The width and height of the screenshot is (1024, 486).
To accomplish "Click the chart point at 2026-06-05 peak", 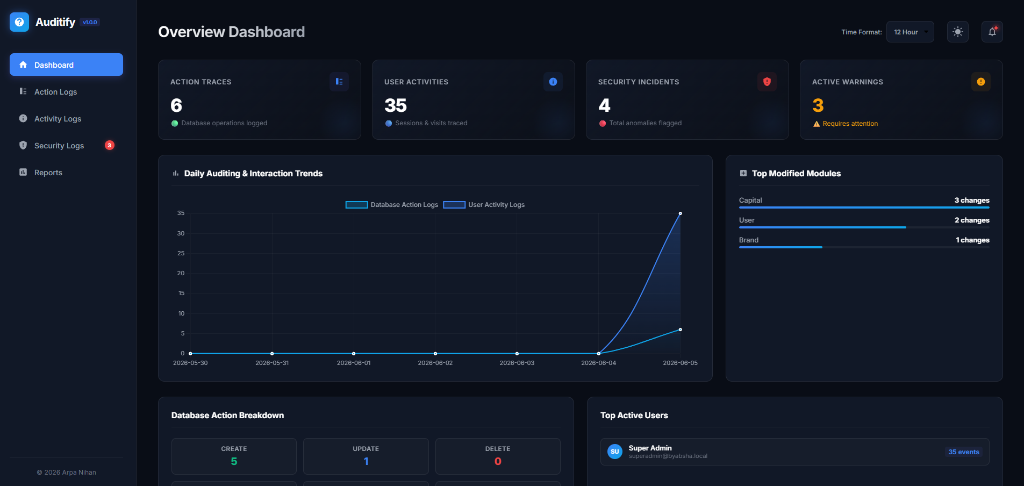I will pos(680,214).
